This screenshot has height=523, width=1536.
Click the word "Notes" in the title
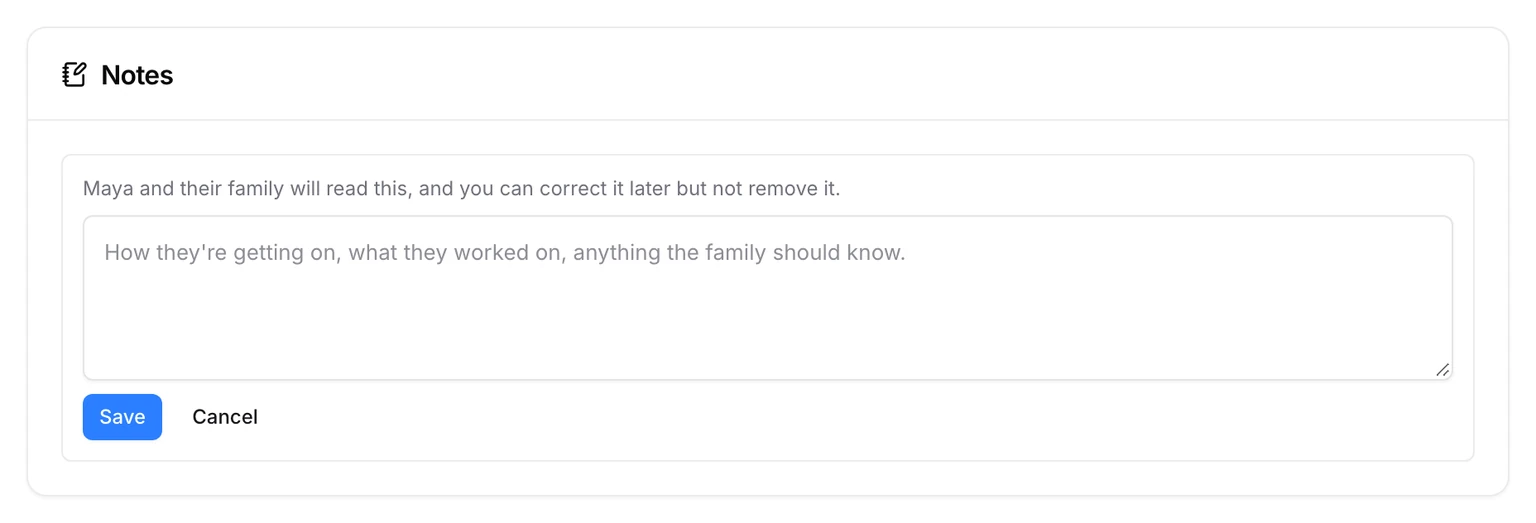[x=137, y=75]
